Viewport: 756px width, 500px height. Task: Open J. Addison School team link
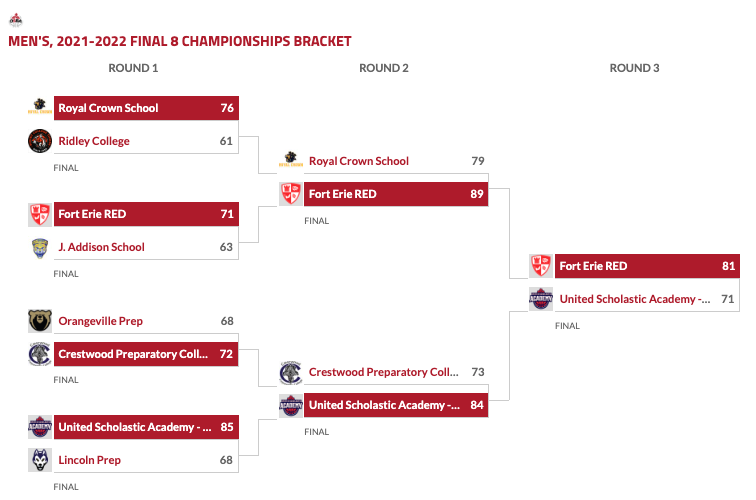[101, 247]
